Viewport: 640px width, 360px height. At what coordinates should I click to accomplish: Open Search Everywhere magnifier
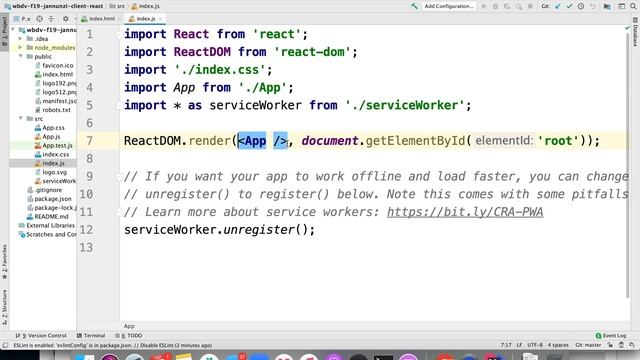(x=633, y=6)
